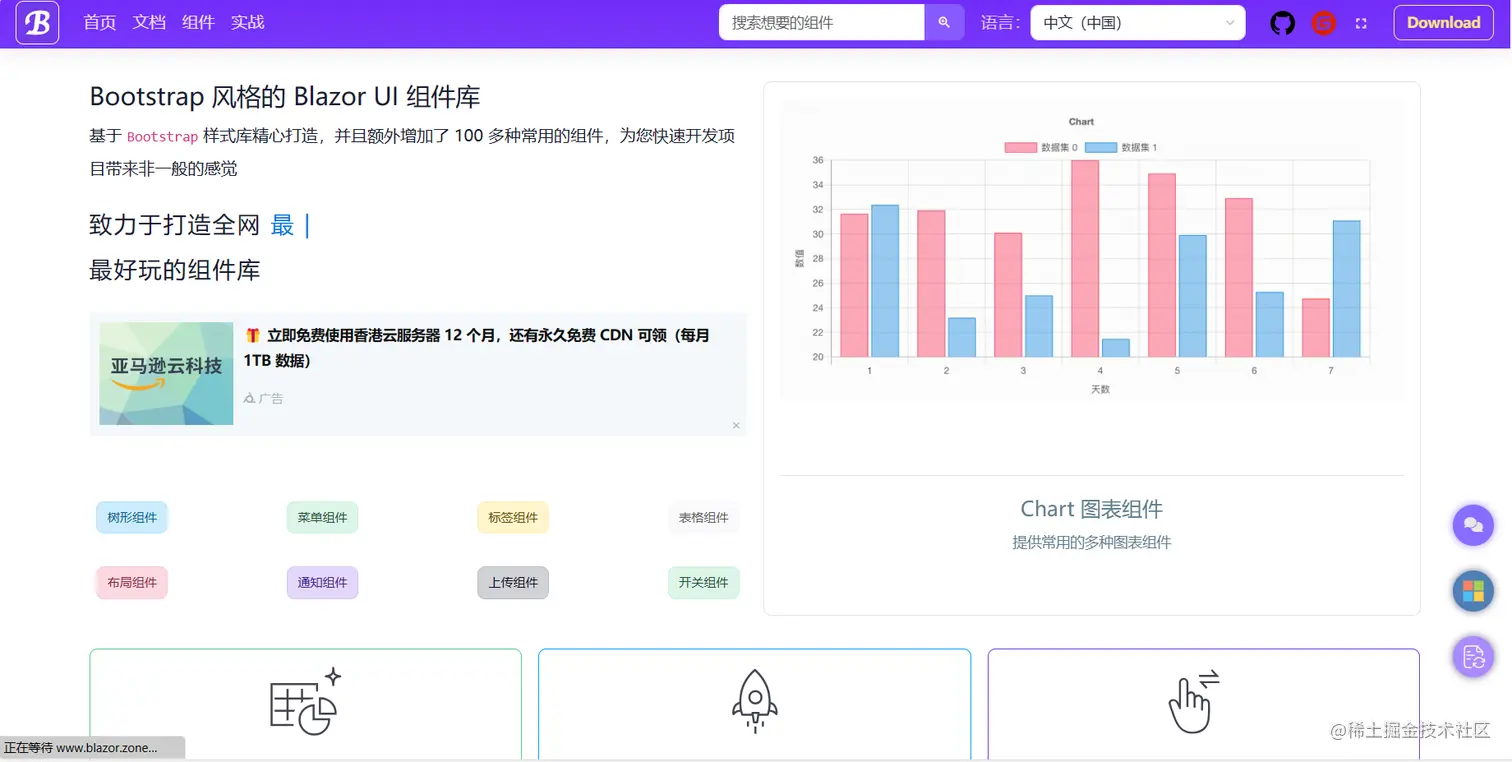Click the chart title 'Chart'
Image resolution: width=1512 pixels, height=762 pixels.
pyautogui.click(x=1081, y=122)
